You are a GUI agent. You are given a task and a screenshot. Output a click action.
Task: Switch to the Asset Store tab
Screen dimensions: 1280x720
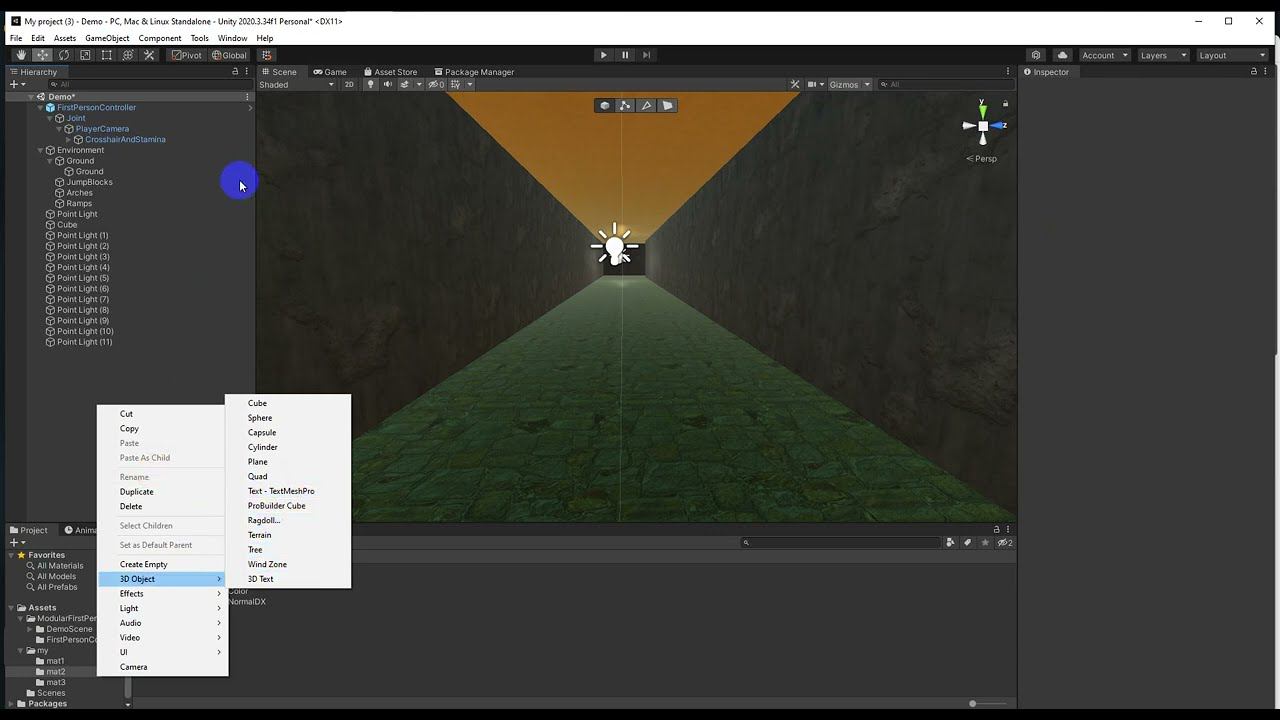click(390, 72)
